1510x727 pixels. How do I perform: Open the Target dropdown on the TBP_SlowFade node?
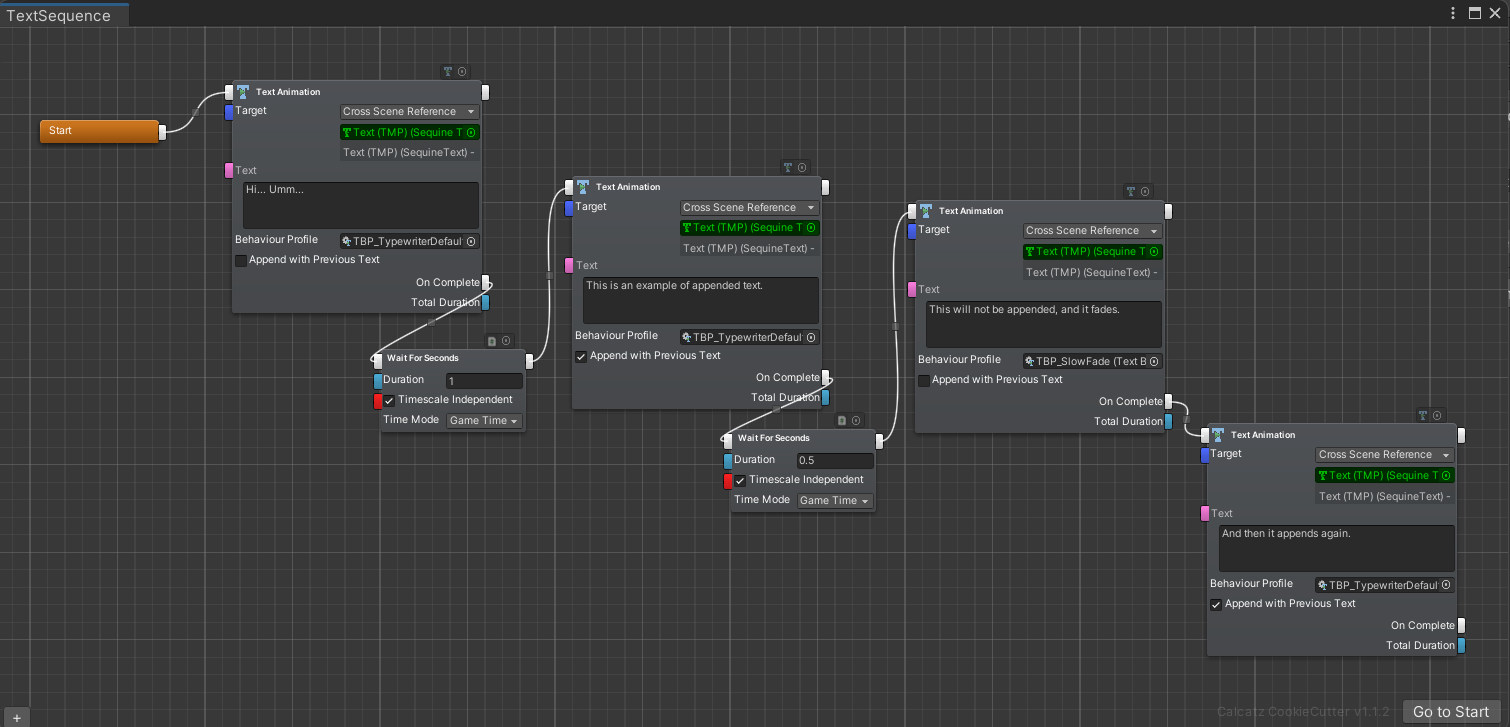tap(1092, 230)
